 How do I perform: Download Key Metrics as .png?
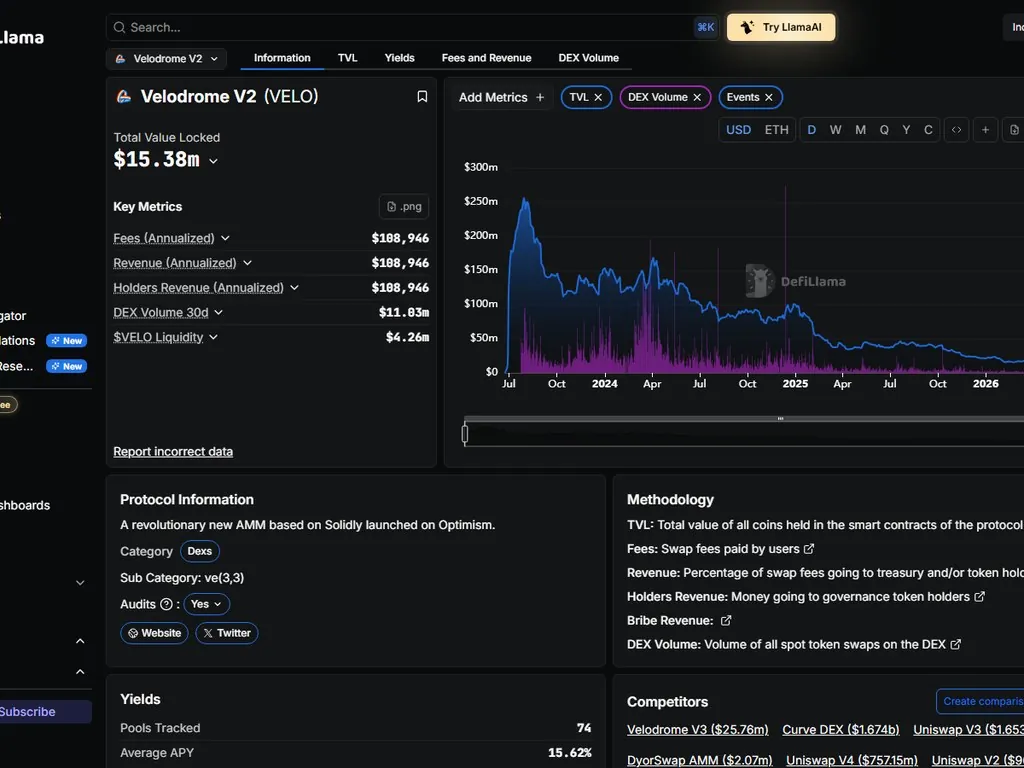tap(404, 206)
